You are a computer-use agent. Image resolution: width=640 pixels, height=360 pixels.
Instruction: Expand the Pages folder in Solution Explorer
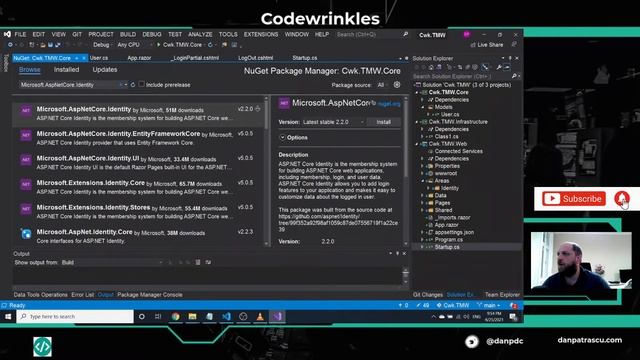coord(423,203)
